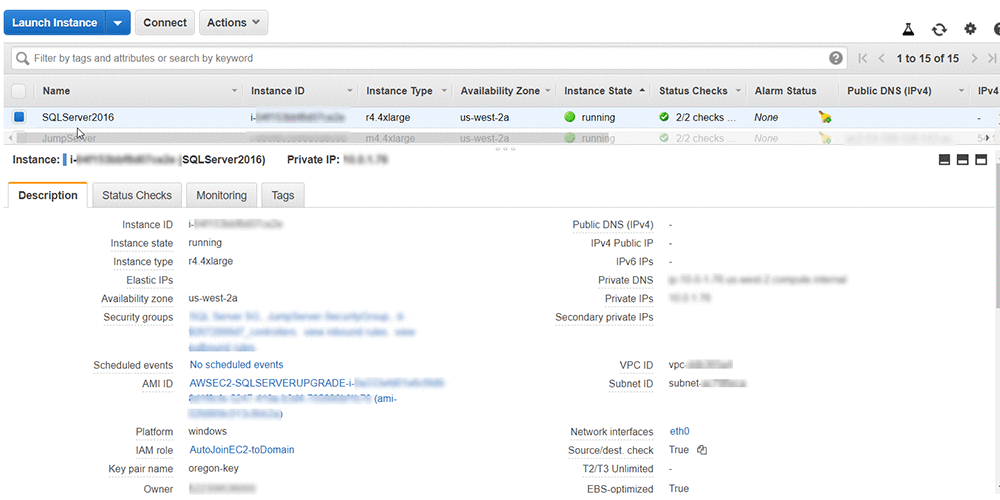Open the eth0 network interface link

coord(679,431)
